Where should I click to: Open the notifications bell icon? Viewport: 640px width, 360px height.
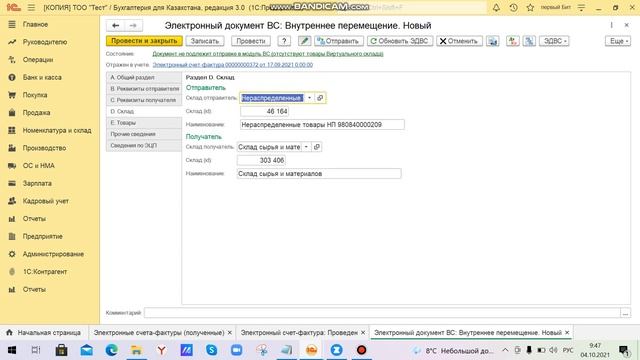click(x=496, y=7)
